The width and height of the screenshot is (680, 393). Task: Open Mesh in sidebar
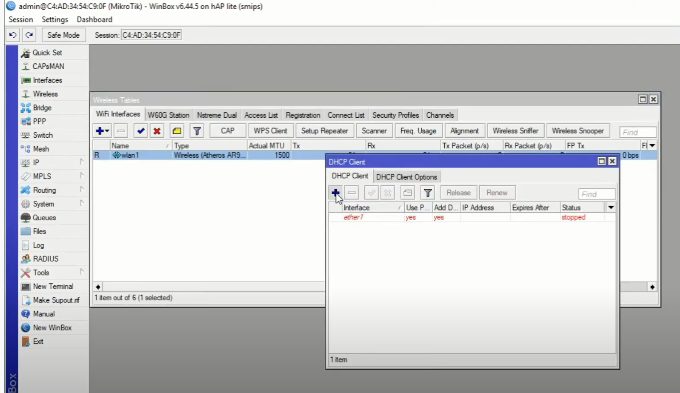(x=41, y=149)
